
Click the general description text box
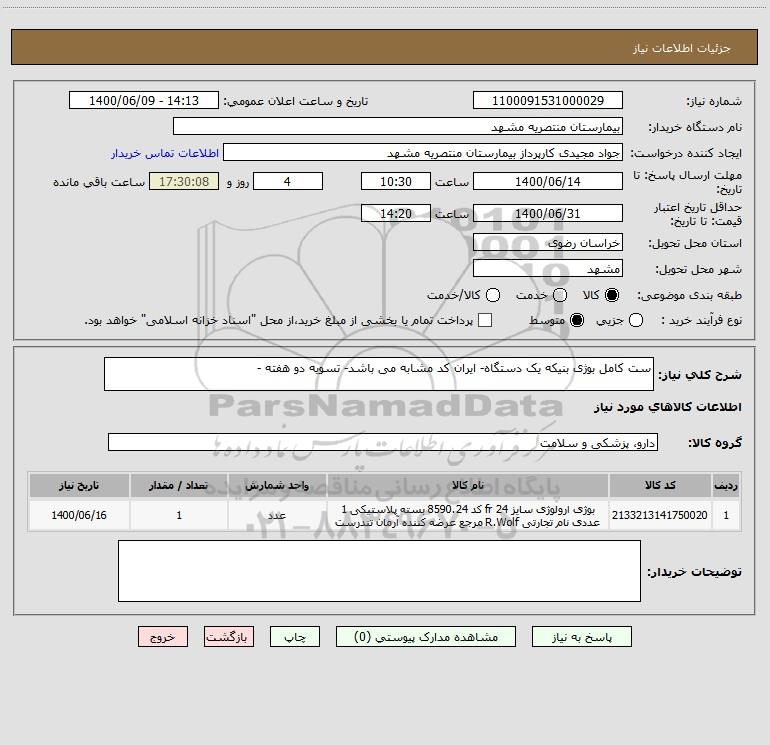tap(379, 374)
